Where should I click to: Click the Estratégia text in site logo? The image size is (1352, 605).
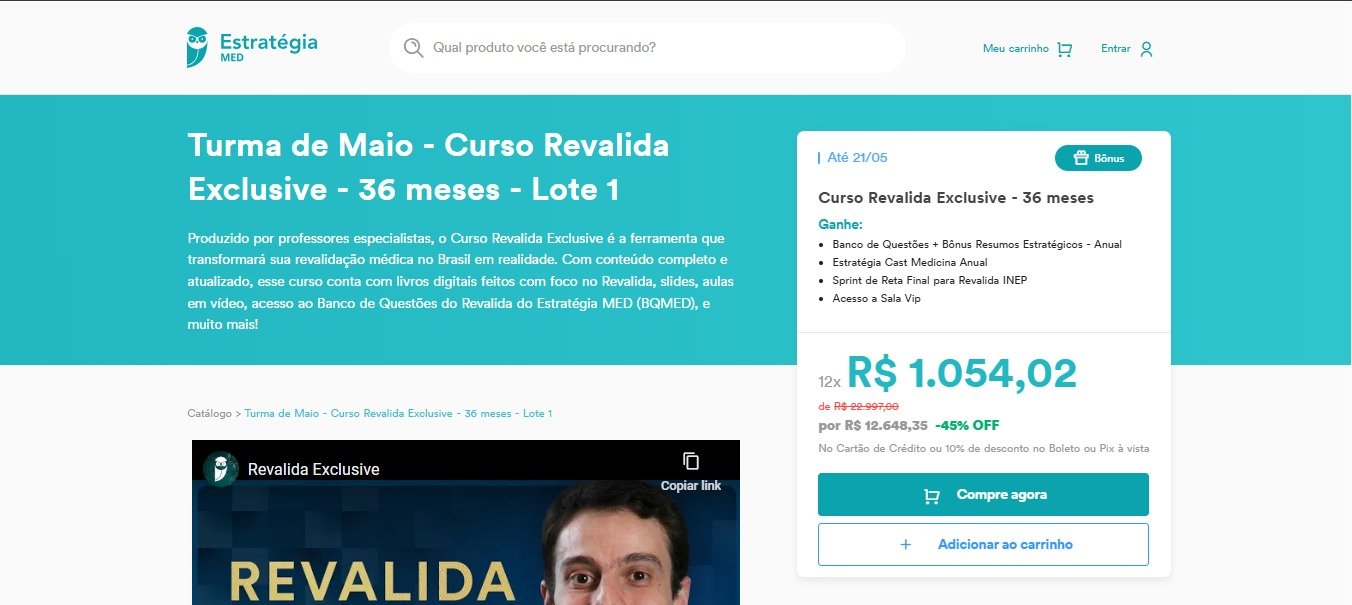pos(268,42)
